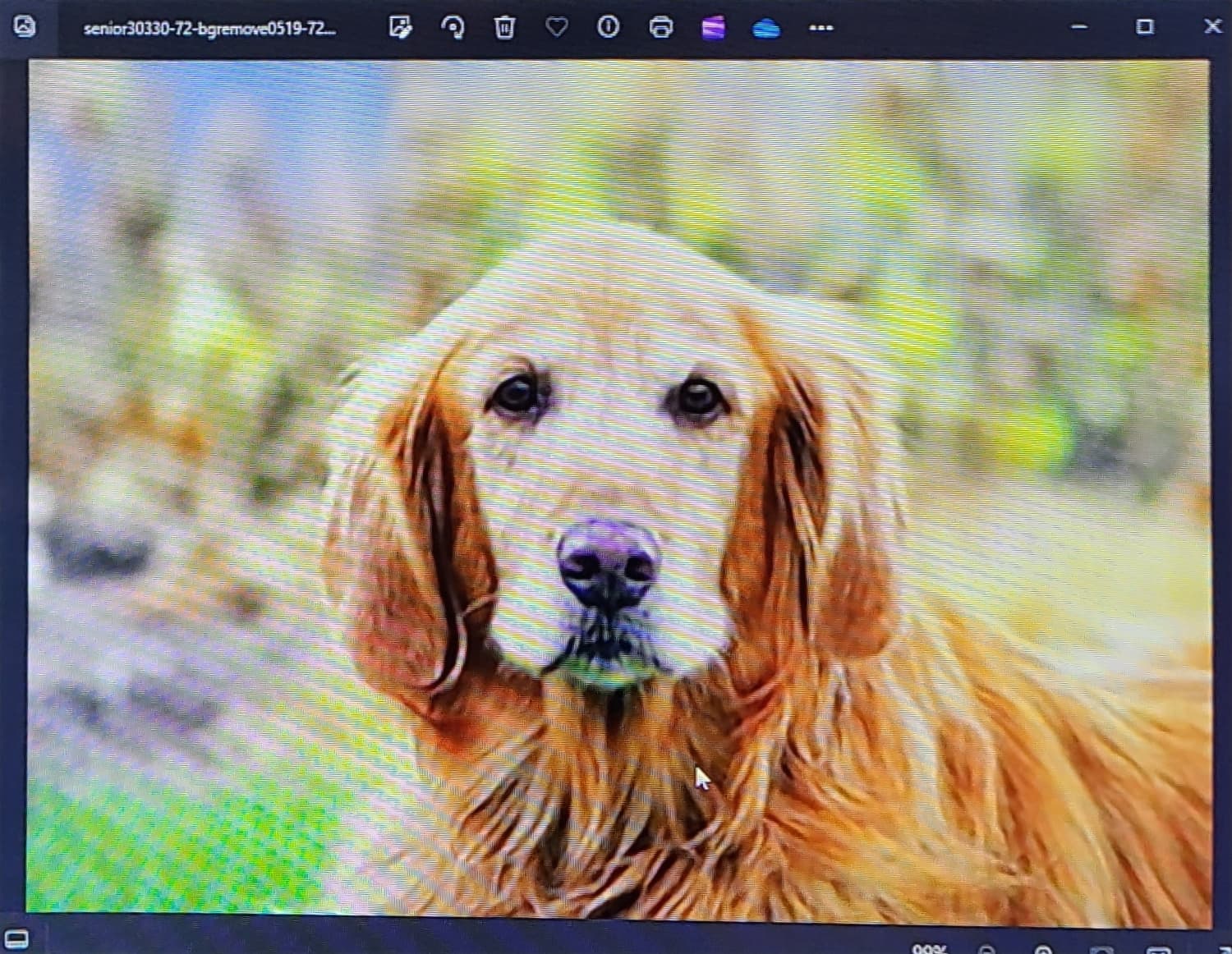
Task: Zoom out with the minus magnifier icon
Action: coord(988,949)
